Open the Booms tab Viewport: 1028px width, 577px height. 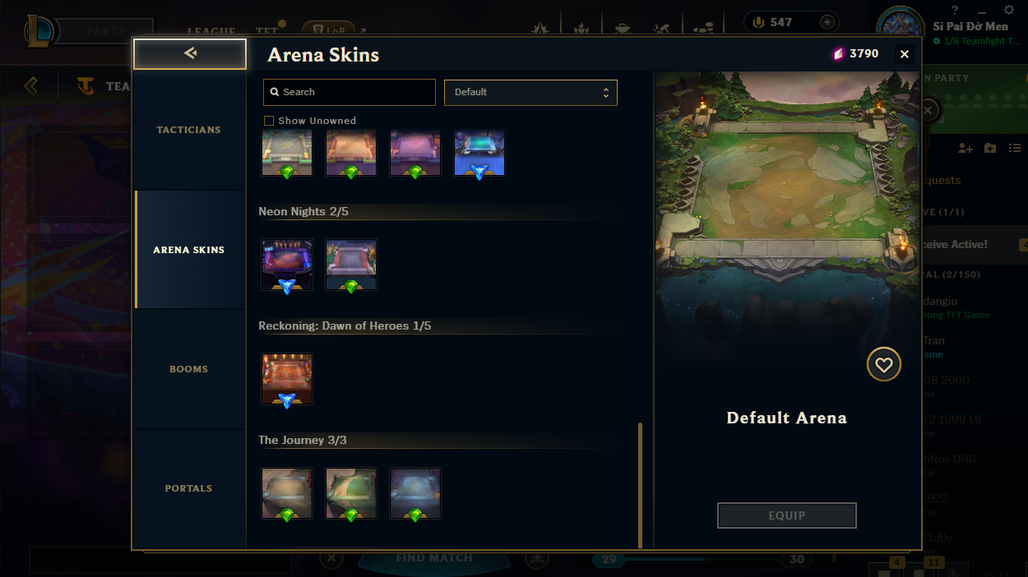(x=189, y=369)
